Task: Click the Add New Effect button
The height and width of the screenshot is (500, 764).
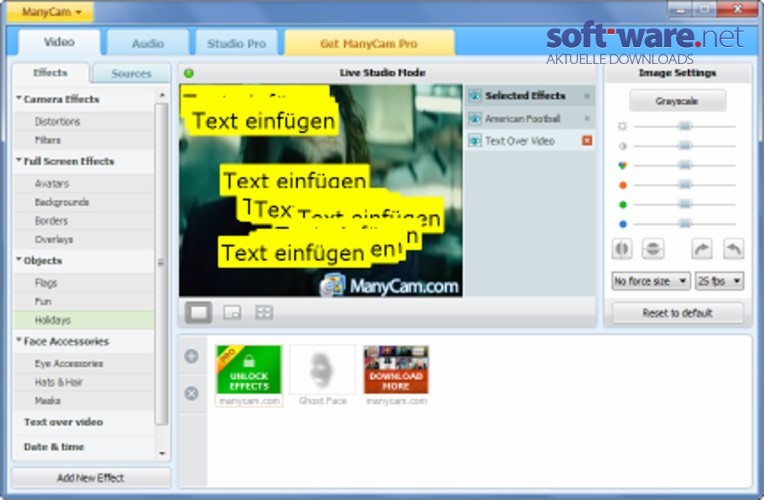Action: tap(91, 478)
